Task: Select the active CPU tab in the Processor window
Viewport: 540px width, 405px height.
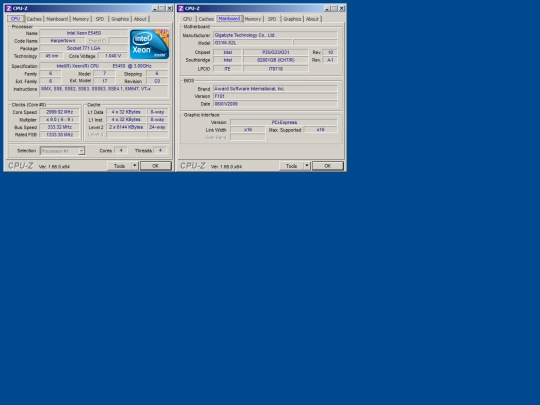Action: [x=15, y=19]
